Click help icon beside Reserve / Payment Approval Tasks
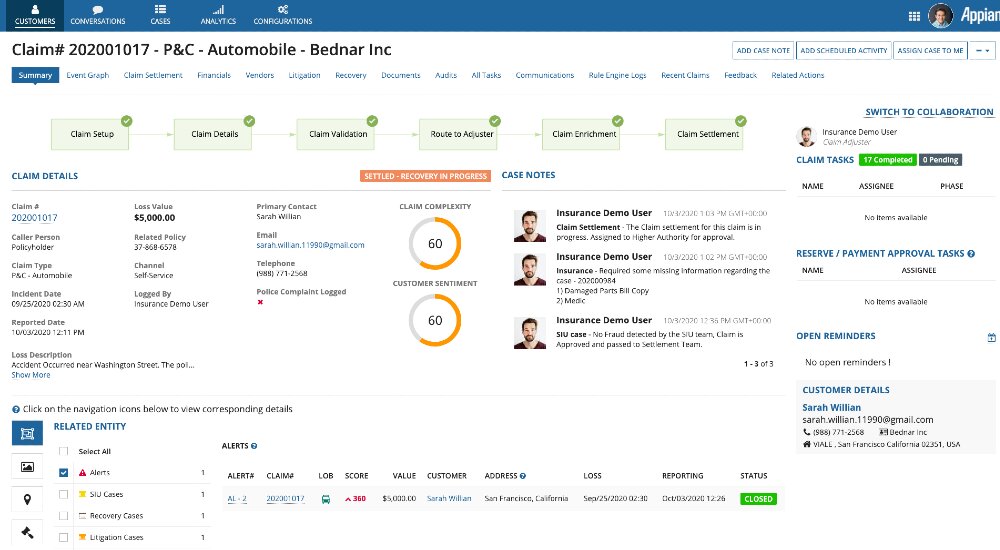The width and height of the screenshot is (1000, 550). (x=971, y=254)
